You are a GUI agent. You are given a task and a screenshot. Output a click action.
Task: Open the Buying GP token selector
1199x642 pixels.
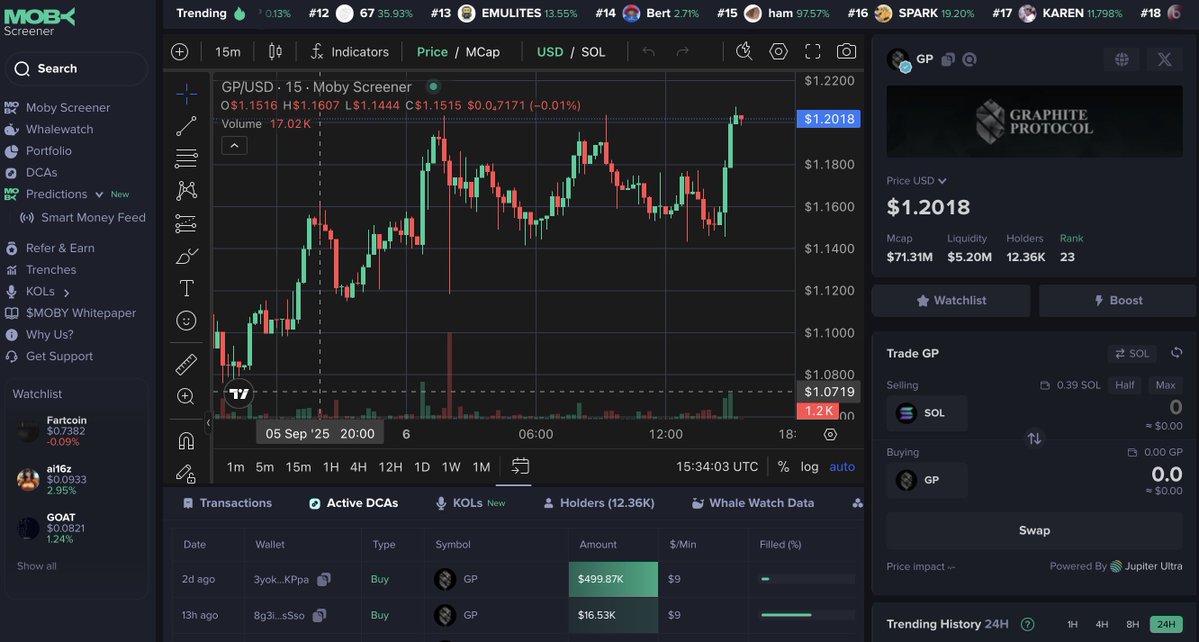927,480
